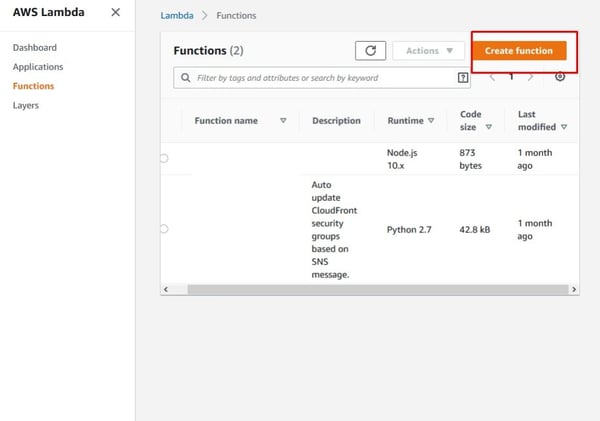600x421 pixels.
Task: Click the Description column header
Action: [x=336, y=121]
